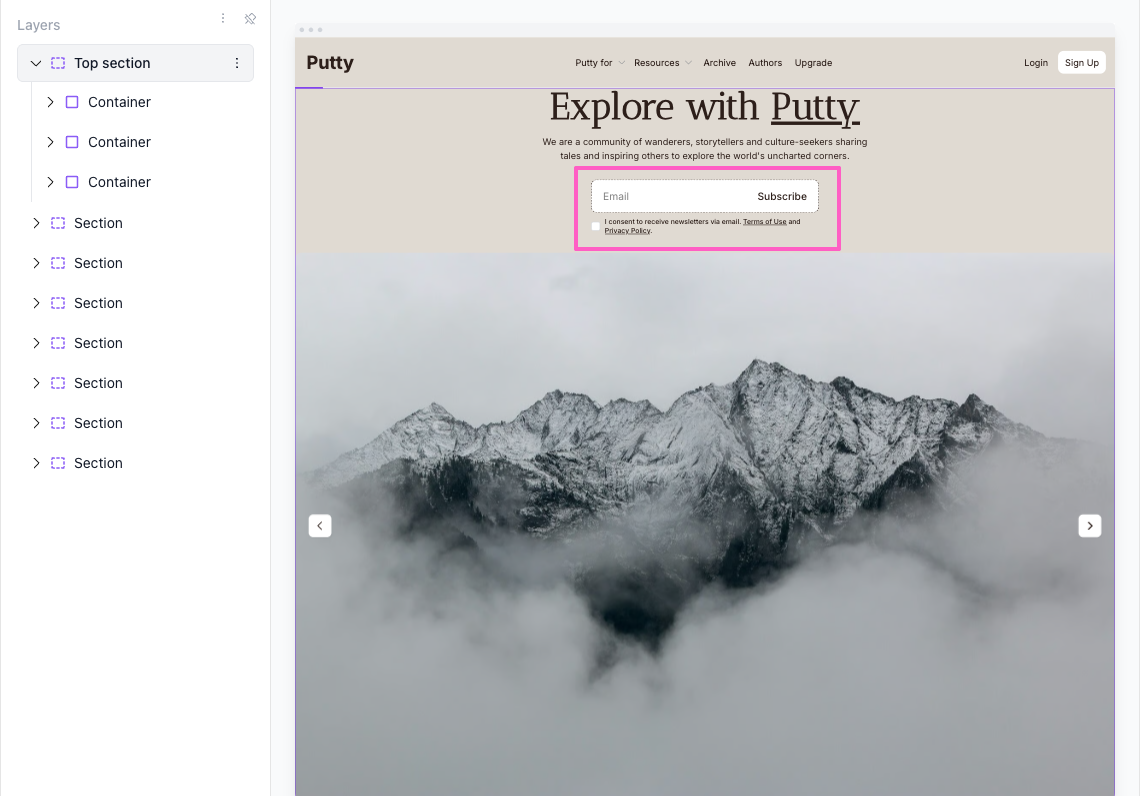This screenshot has width=1141, height=796.
Task: Click the Login link
Action: click(1035, 63)
